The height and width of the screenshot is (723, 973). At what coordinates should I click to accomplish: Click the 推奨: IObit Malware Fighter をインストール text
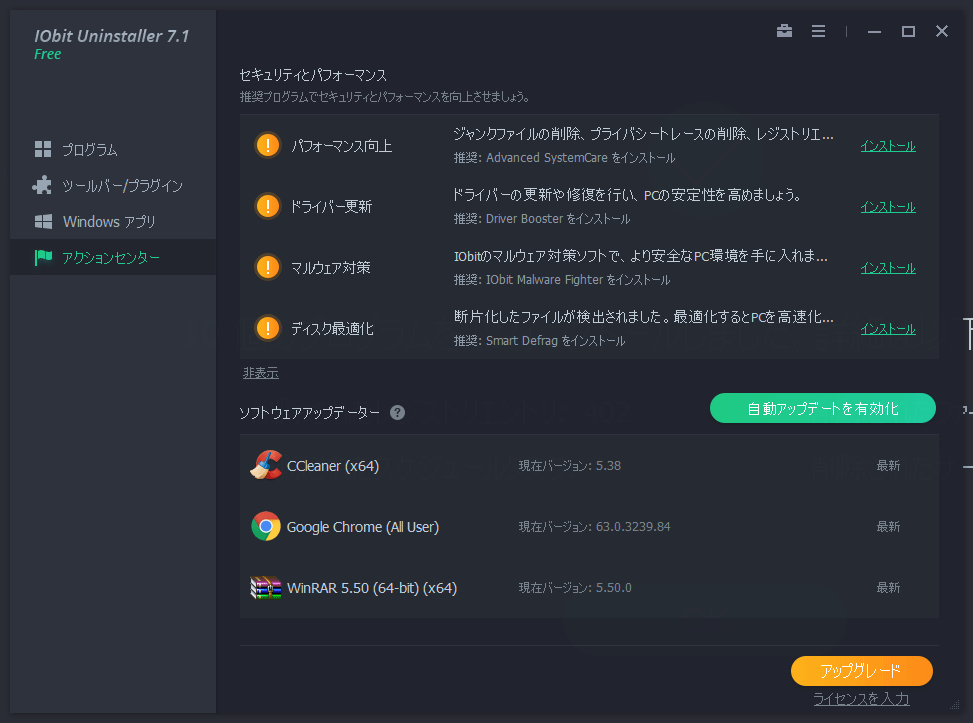(562, 279)
